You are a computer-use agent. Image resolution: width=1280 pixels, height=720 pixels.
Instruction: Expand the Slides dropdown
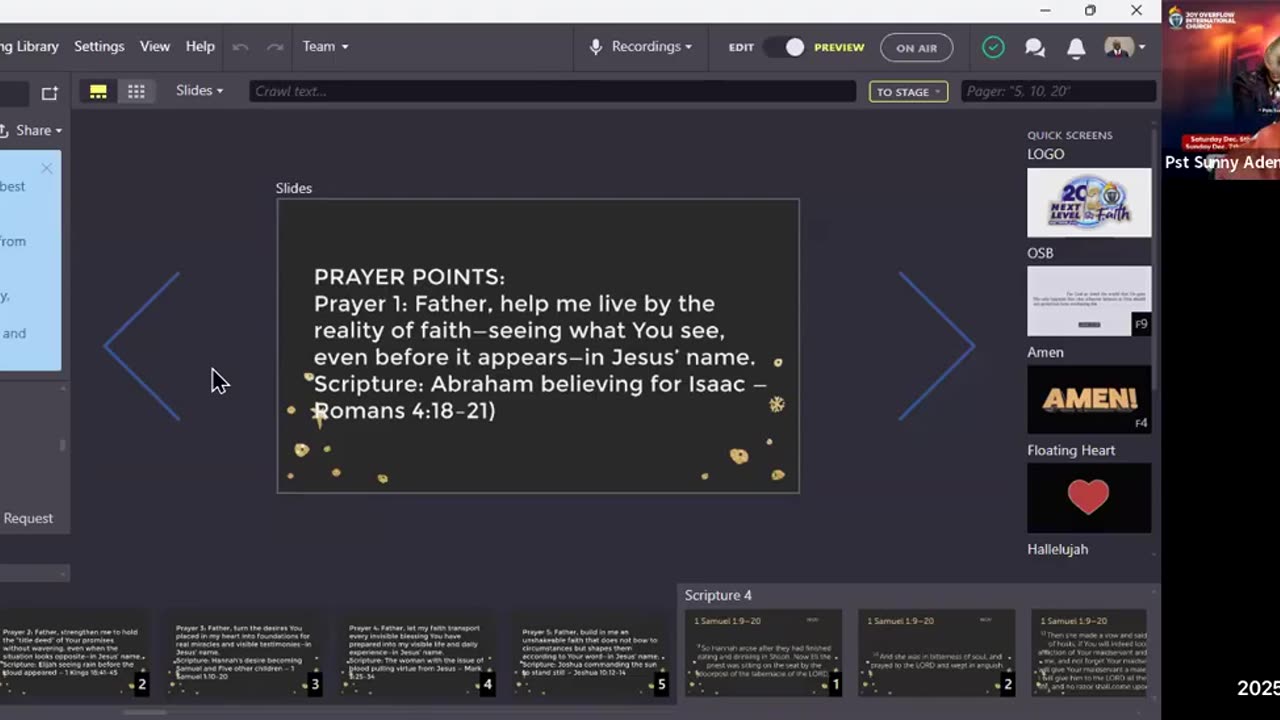200,90
